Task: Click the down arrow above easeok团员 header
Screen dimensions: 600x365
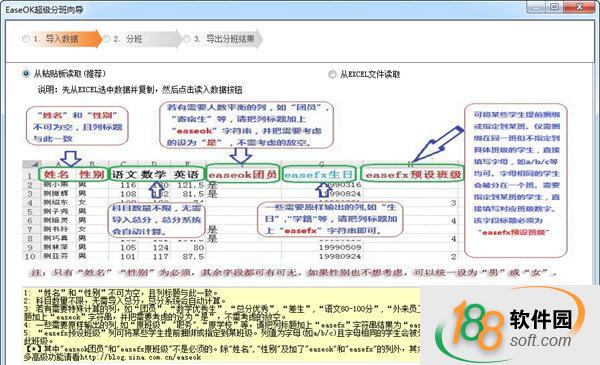Action: coord(240,155)
